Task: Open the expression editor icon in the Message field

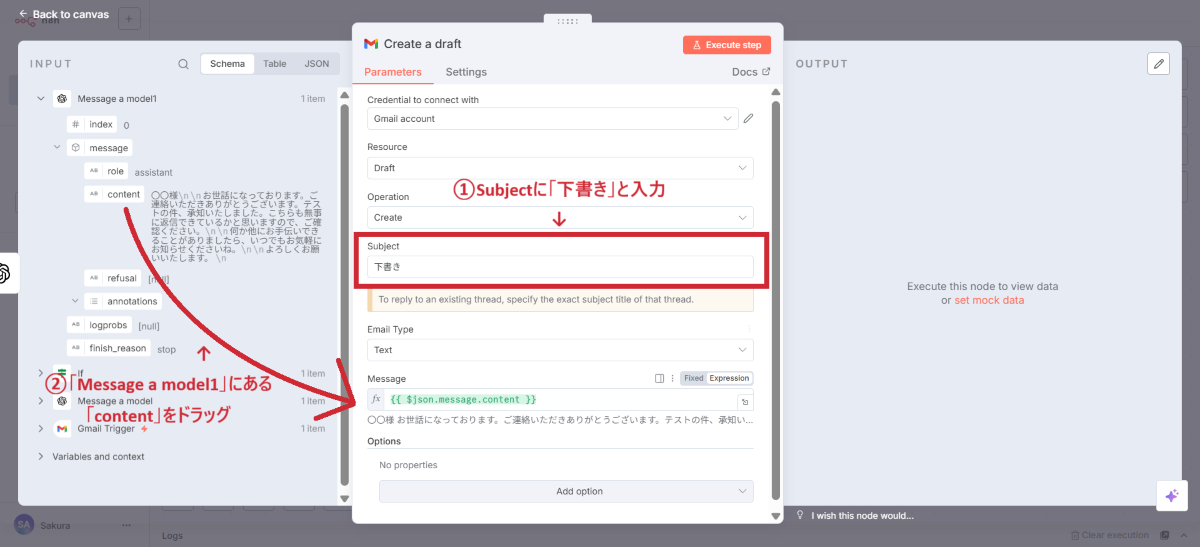Action: pyautogui.click(x=745, y=402)
